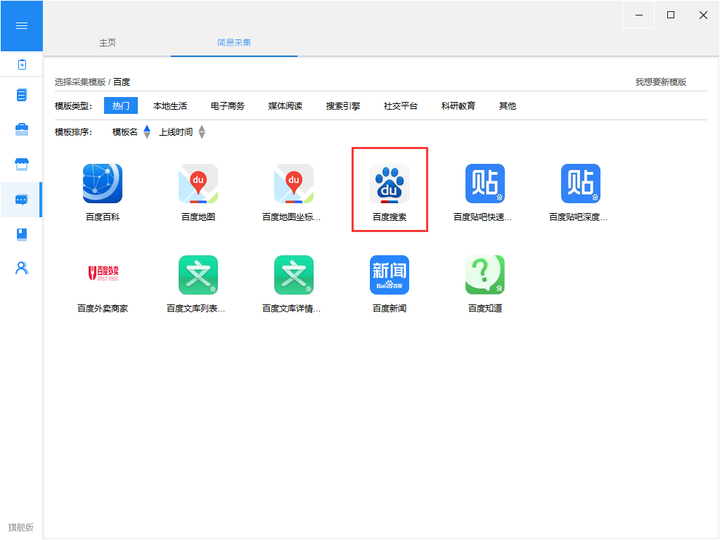Select the chat bubble icon in sidebar
720x540 pixels.
(x=22, y=200)
